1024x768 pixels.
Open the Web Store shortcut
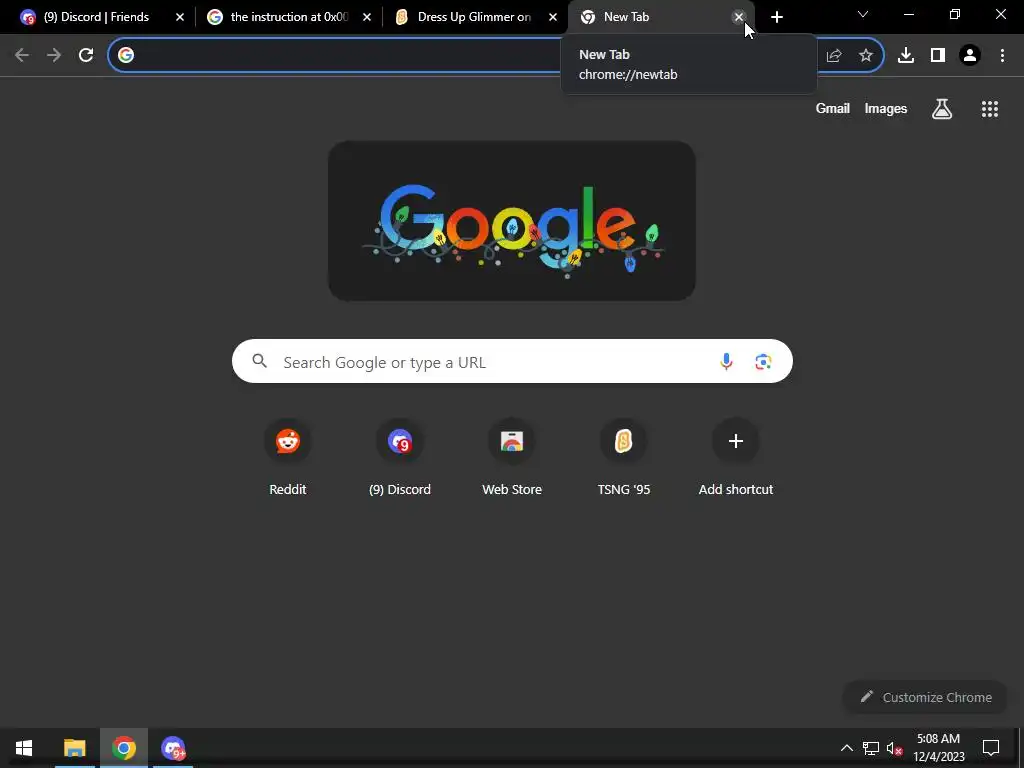(511, 458)
